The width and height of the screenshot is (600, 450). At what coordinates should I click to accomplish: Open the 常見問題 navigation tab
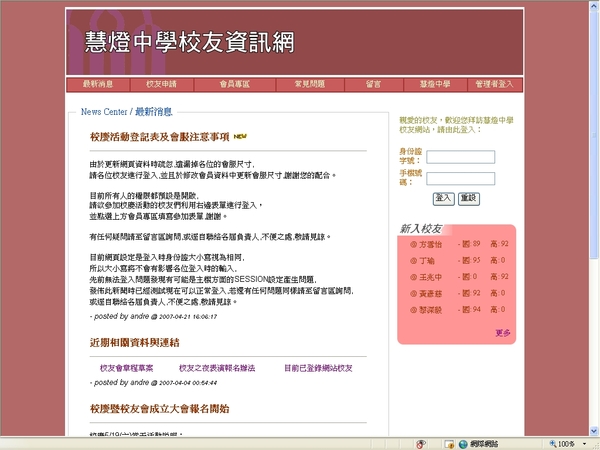(310, 85)
